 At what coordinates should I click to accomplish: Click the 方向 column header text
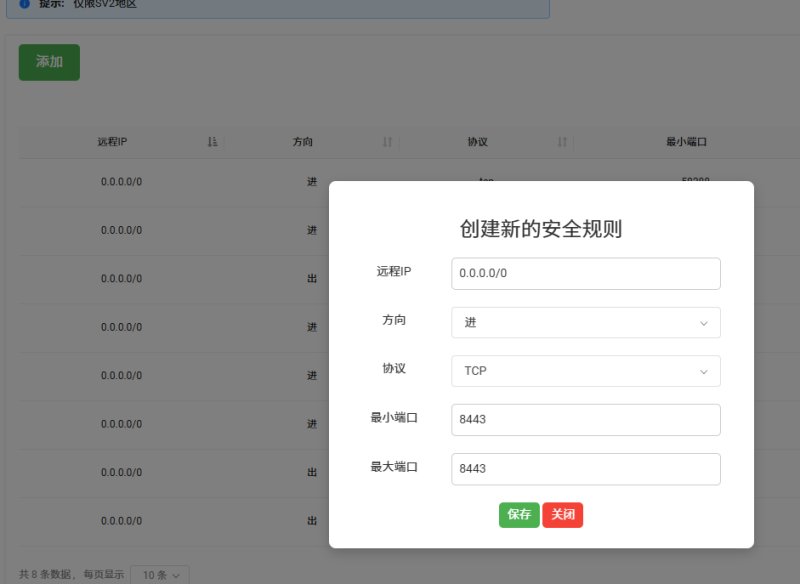click(x=303, y=142)
